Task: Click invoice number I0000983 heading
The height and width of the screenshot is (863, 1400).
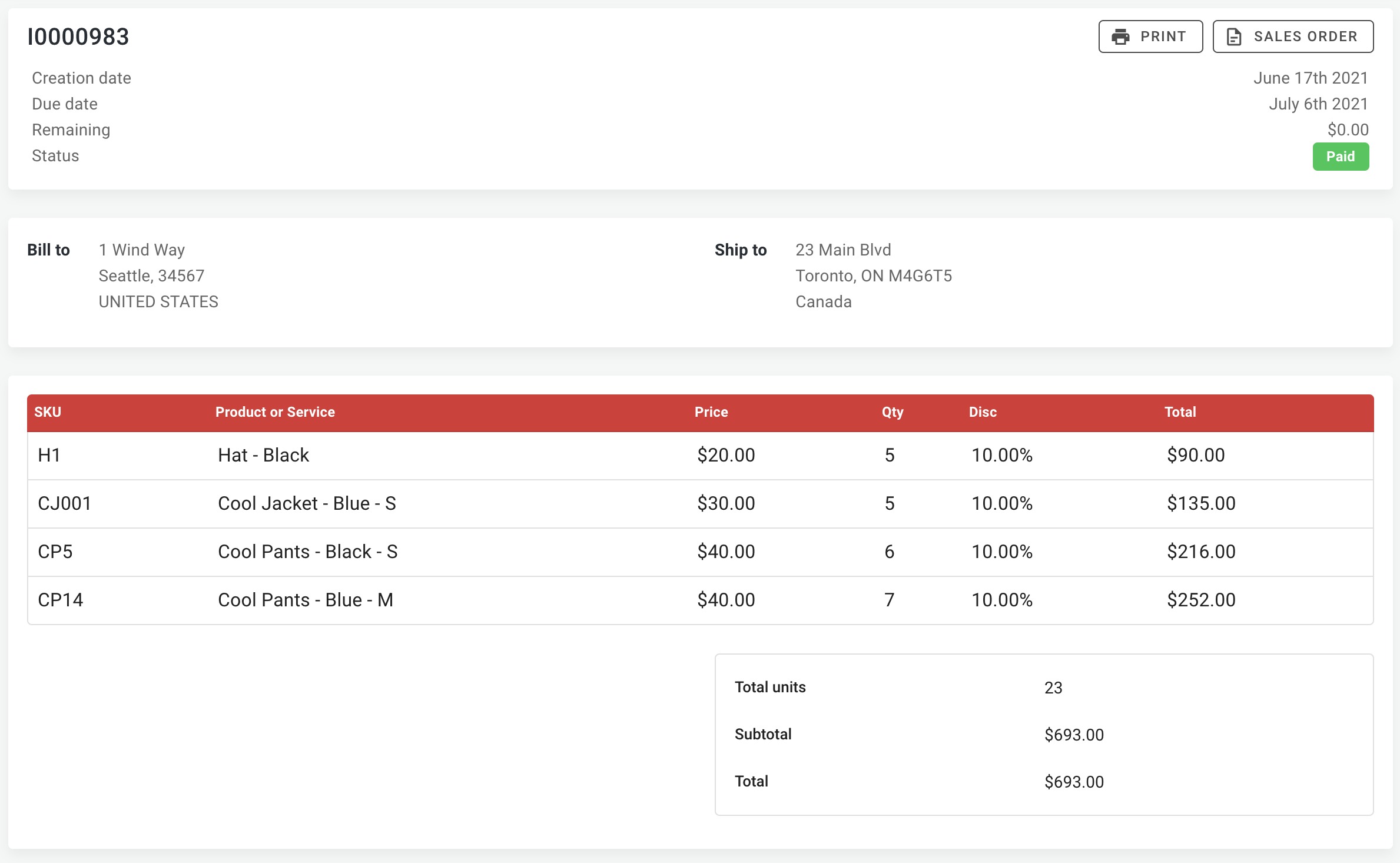Action: coord(78,36)
